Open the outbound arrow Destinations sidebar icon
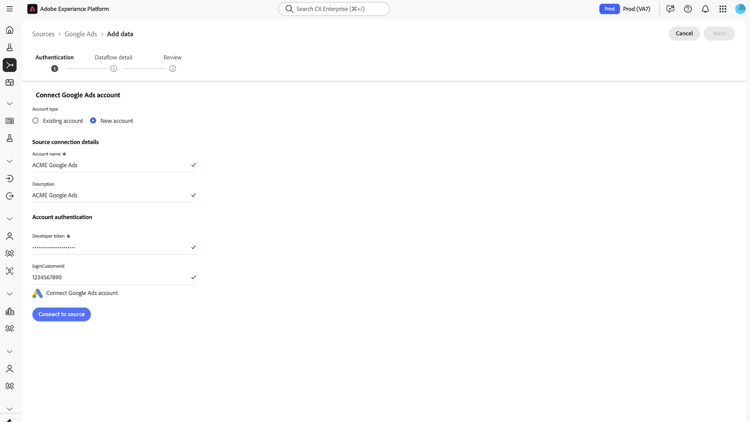 tap(10, 196)
